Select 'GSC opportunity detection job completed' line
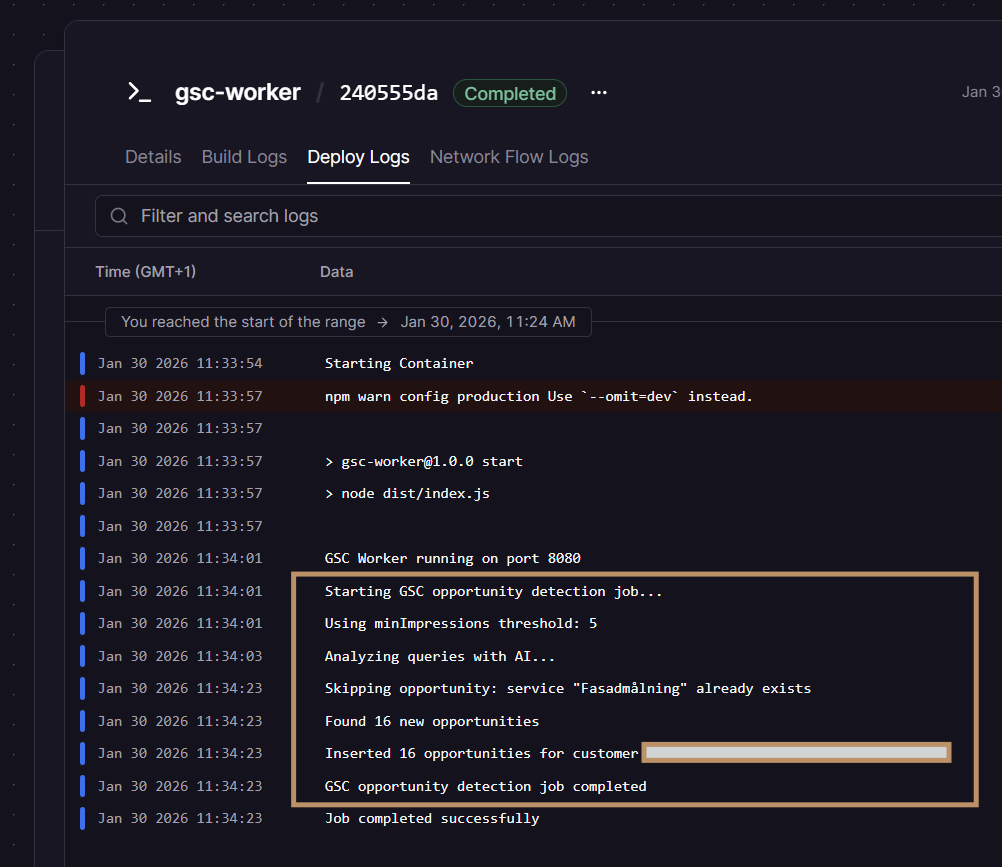The height and width of the screenshot is (867, 1002). 486,786
